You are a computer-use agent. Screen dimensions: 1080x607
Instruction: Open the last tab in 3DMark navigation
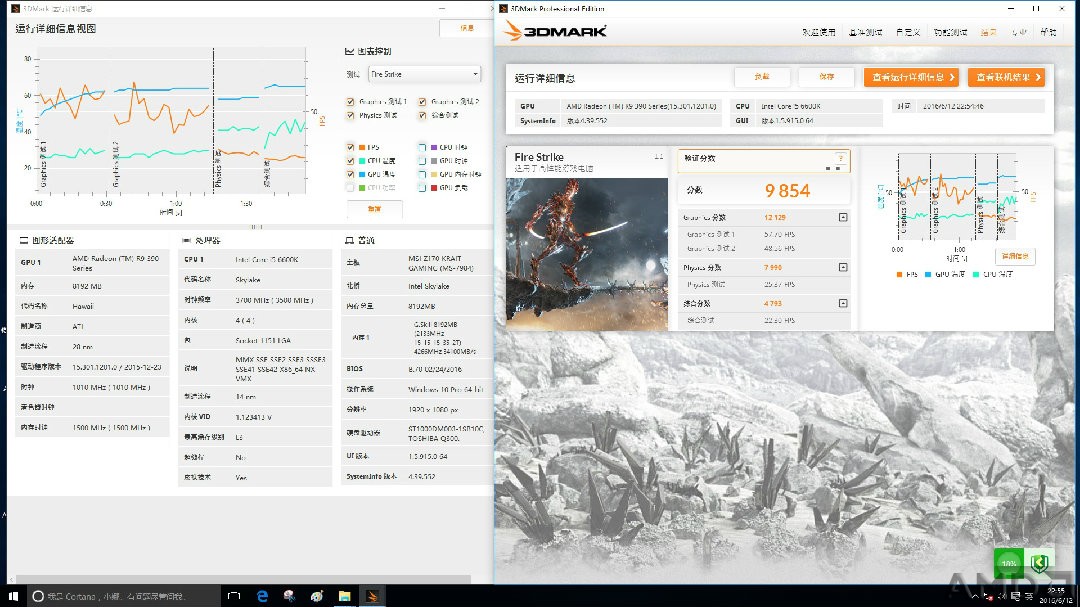[1048, 32]
